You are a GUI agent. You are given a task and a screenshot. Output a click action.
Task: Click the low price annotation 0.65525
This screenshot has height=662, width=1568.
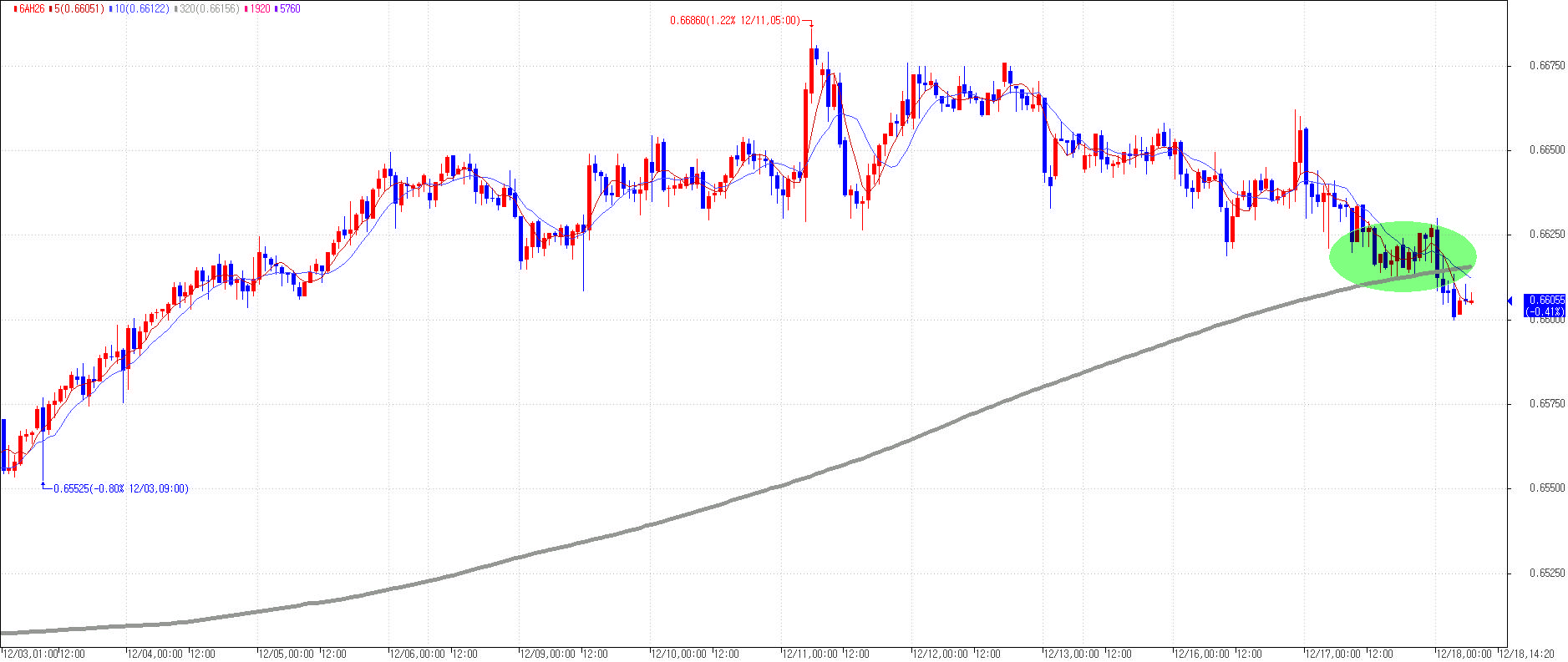click(120, 489)
